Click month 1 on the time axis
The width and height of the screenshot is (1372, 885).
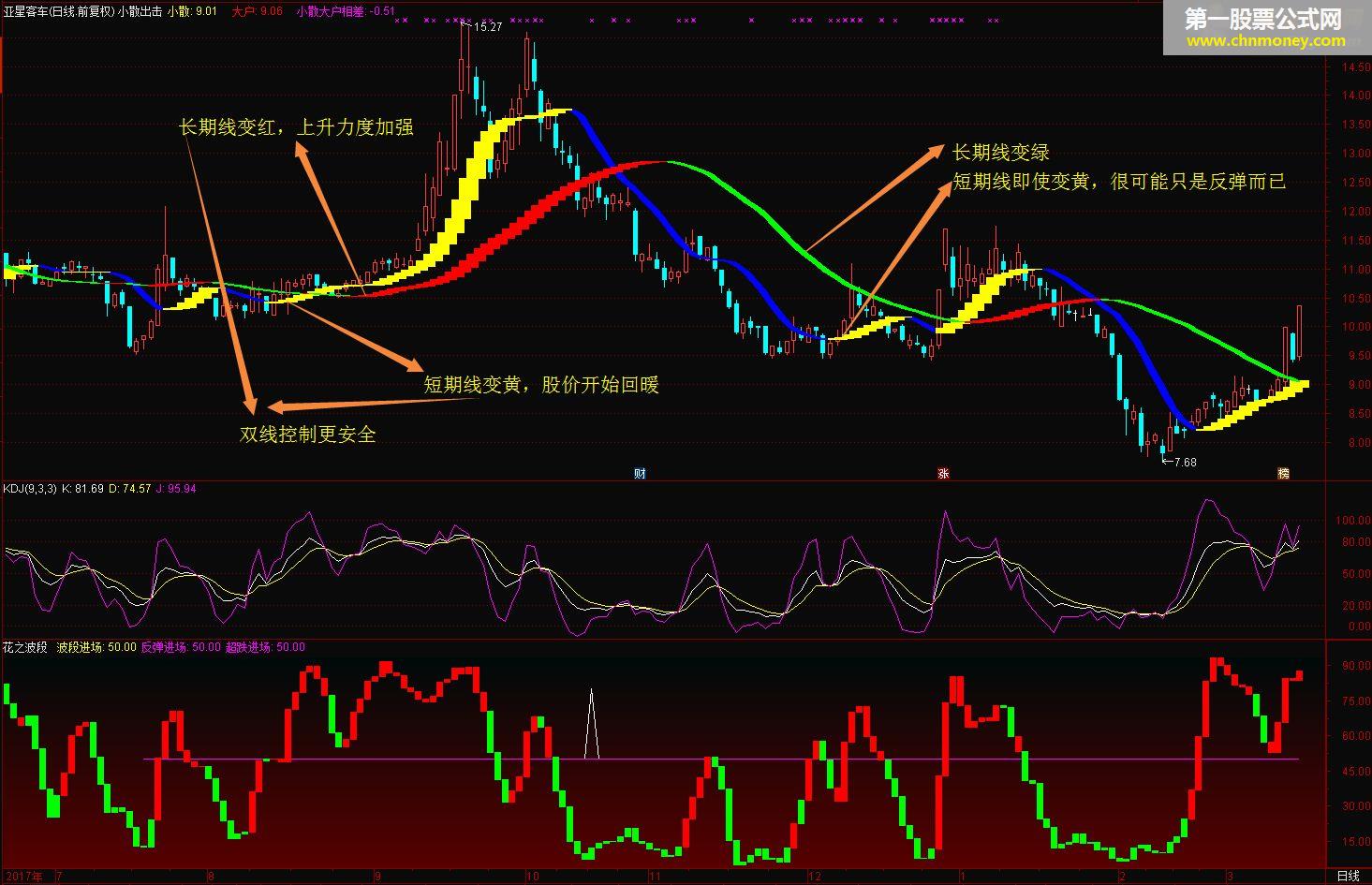pyautogui.click(x=963, y=877)
